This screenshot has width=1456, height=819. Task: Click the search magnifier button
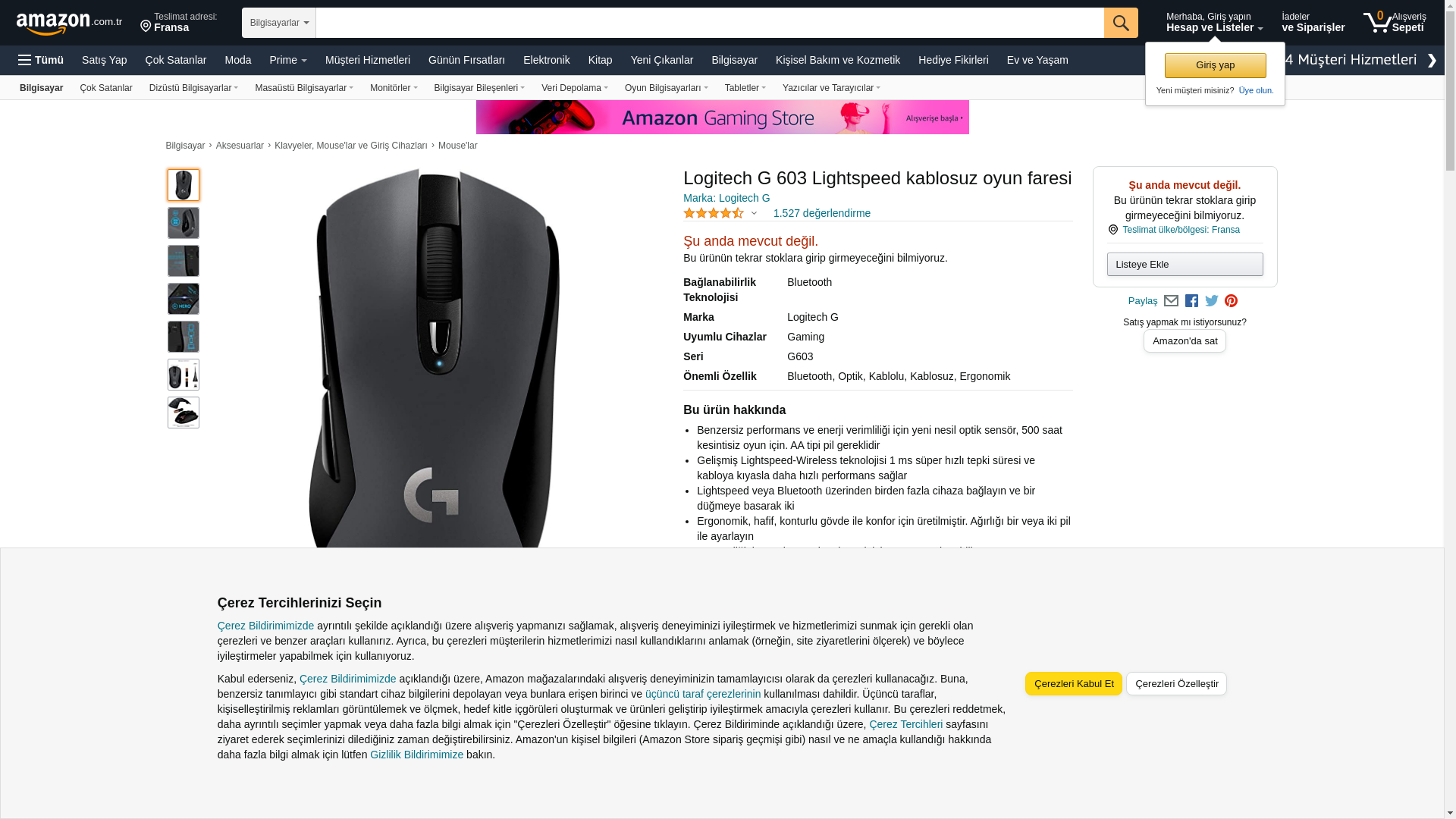(1121, 23)
